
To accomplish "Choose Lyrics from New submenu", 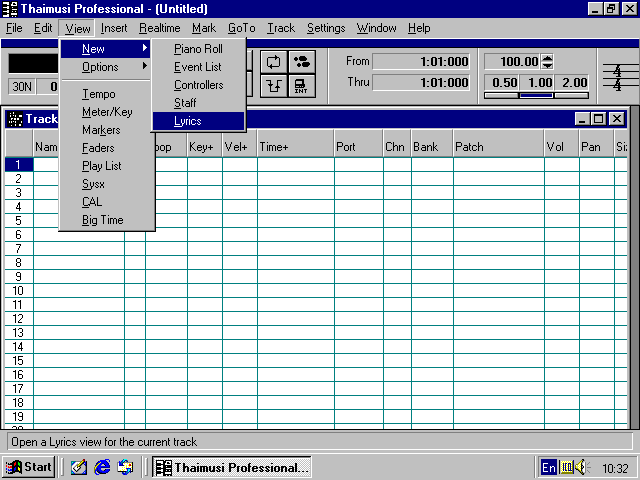I will 198,121.
